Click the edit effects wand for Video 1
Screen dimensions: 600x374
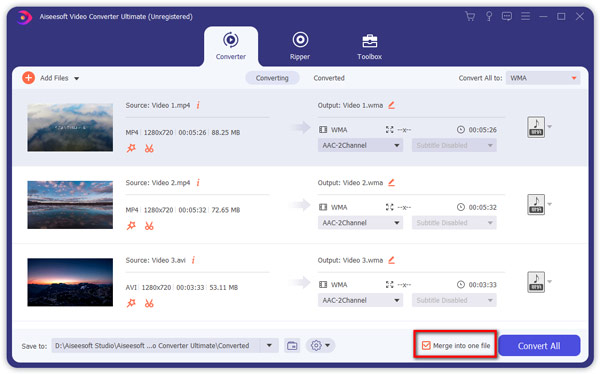coord(131,148)
